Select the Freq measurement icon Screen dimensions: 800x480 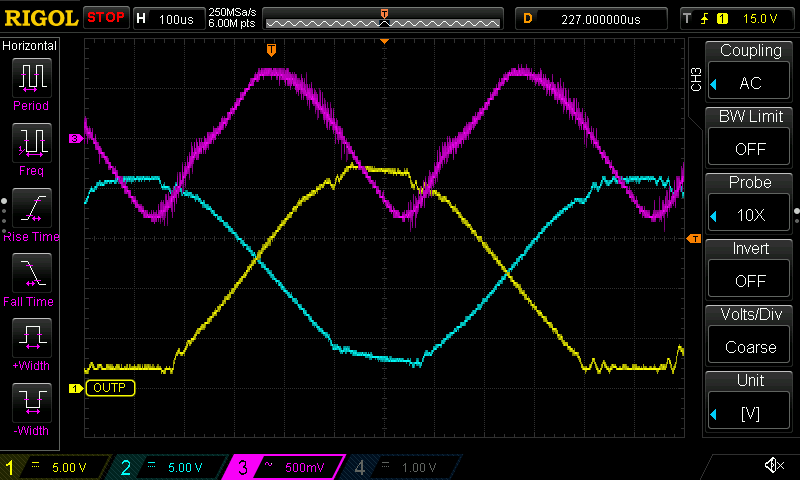30,143
